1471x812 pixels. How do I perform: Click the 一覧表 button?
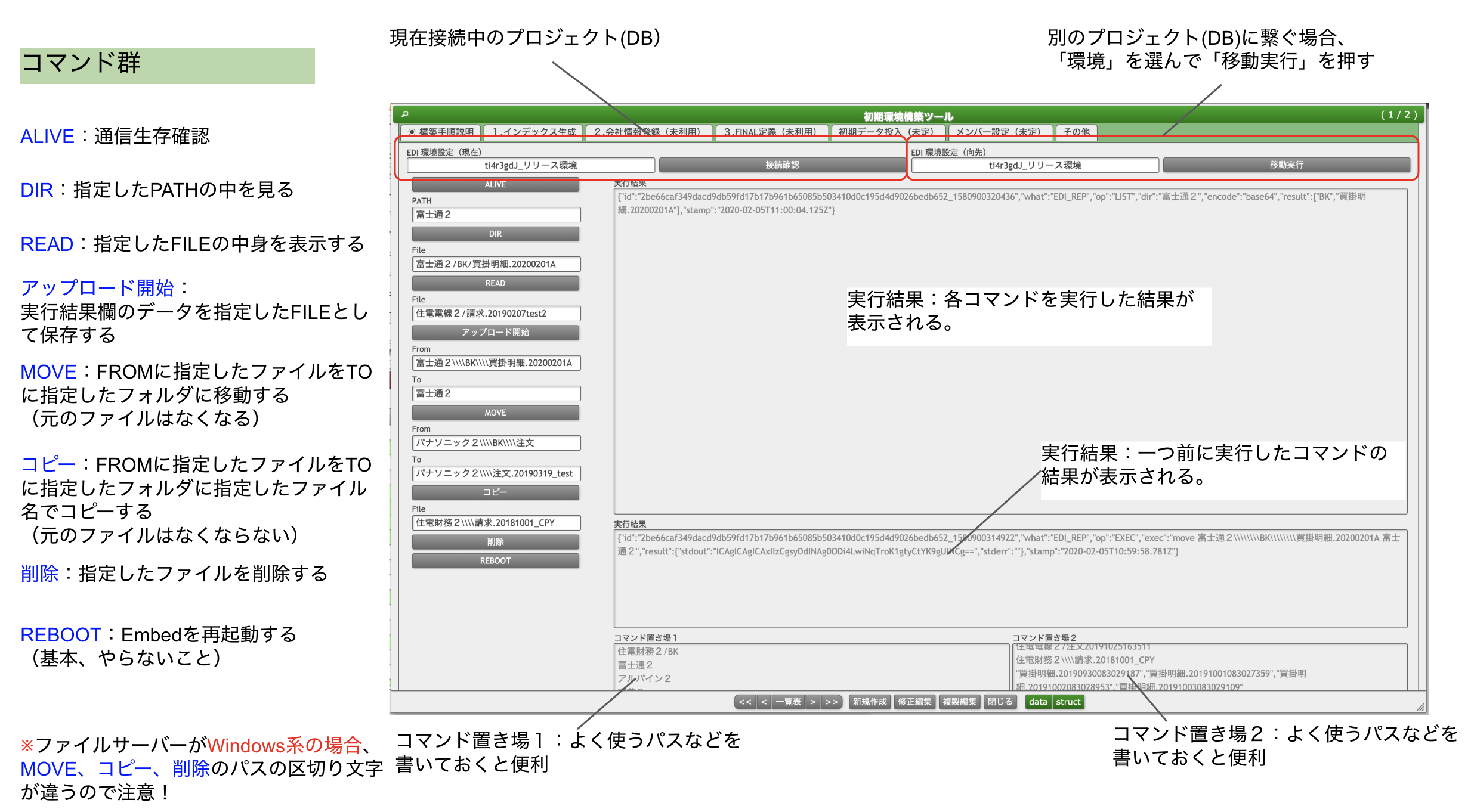point(789,702)
